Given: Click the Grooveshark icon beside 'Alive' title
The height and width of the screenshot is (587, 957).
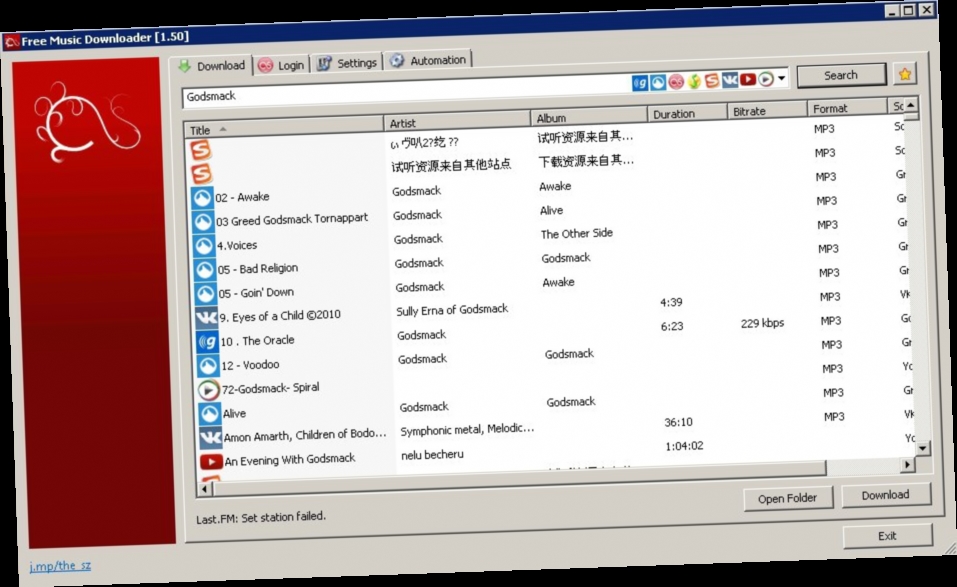Looking at the screenshot, I should pyautogui.click(x=210, y=414).
